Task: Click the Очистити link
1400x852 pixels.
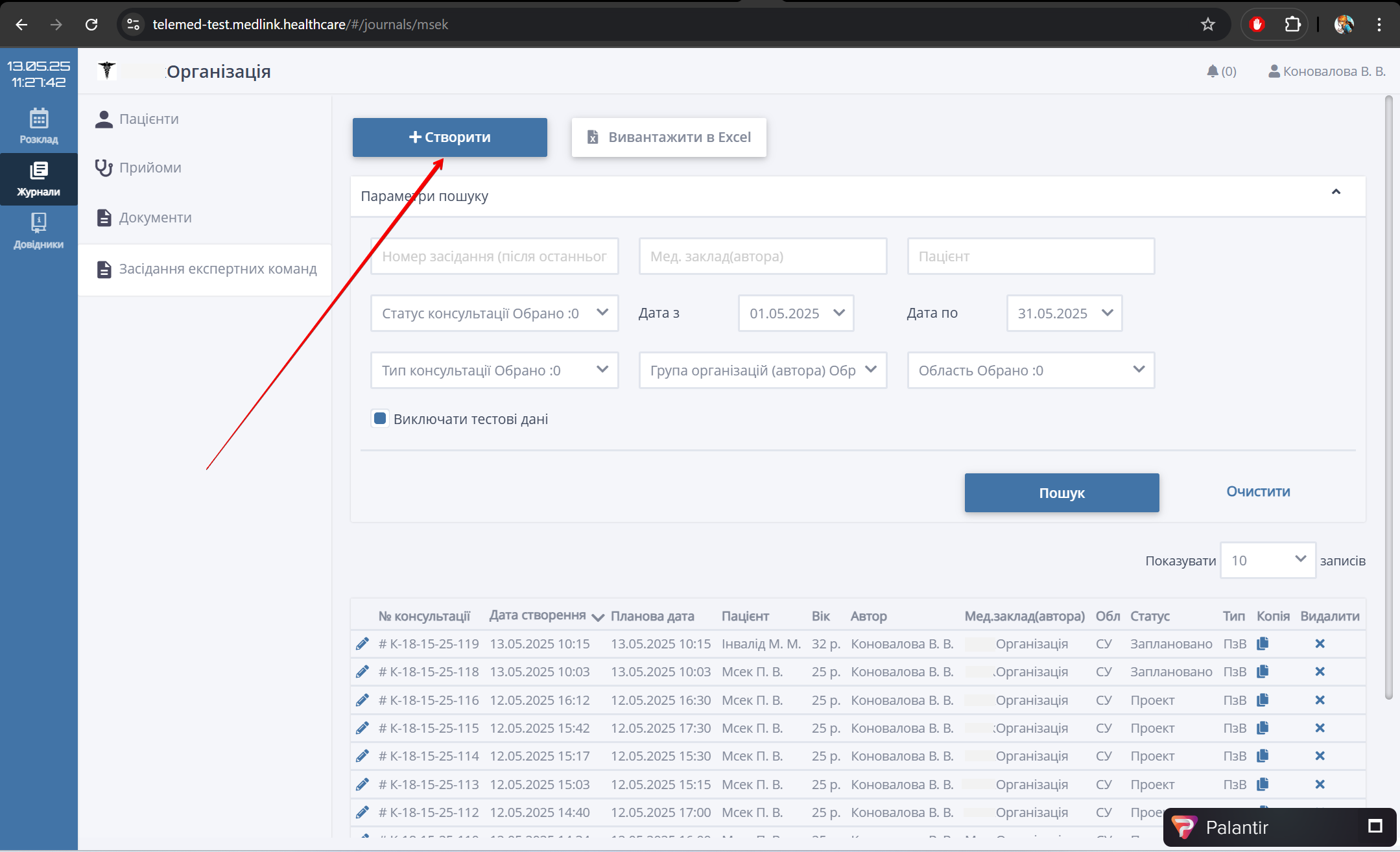Action: 1257,491
